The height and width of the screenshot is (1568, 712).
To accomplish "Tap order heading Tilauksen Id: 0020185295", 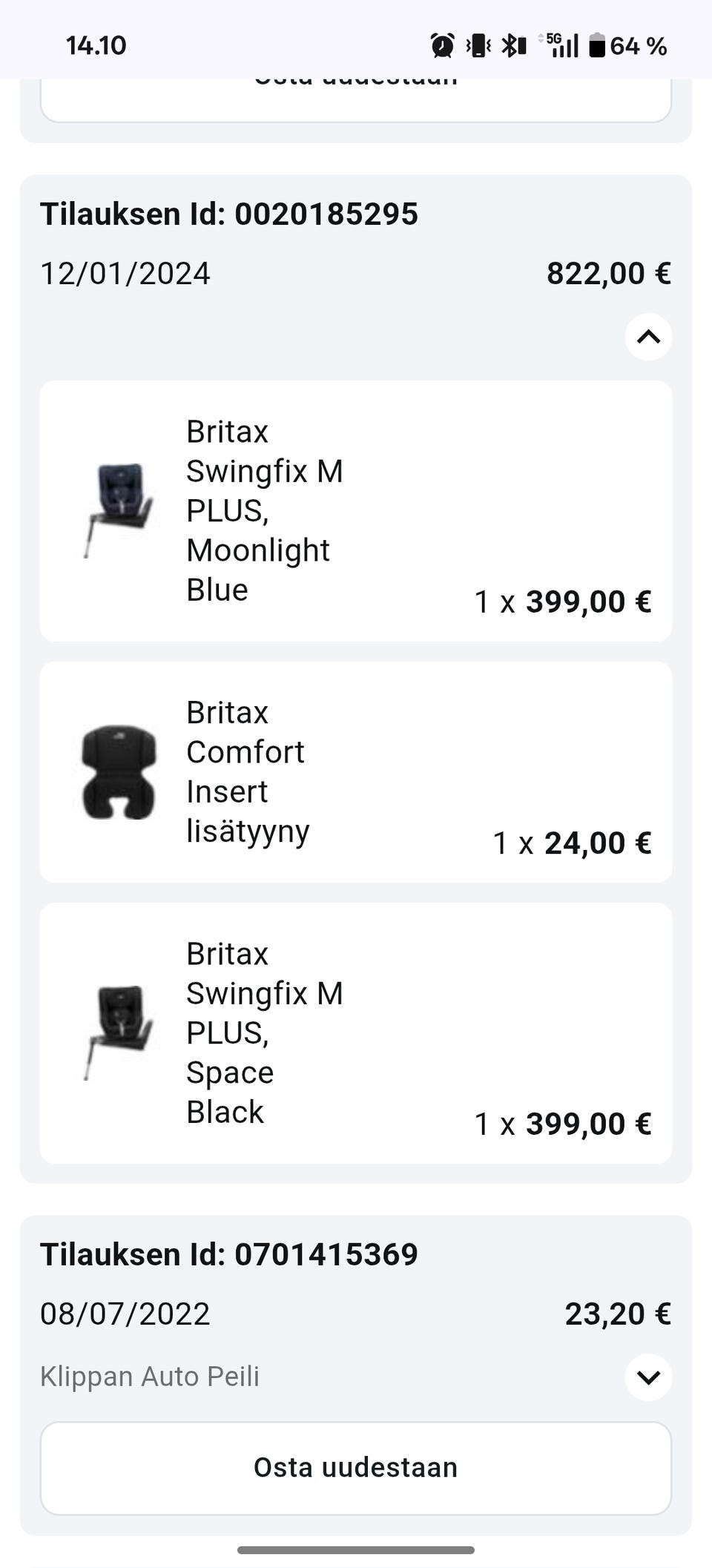I will (229, 214).
